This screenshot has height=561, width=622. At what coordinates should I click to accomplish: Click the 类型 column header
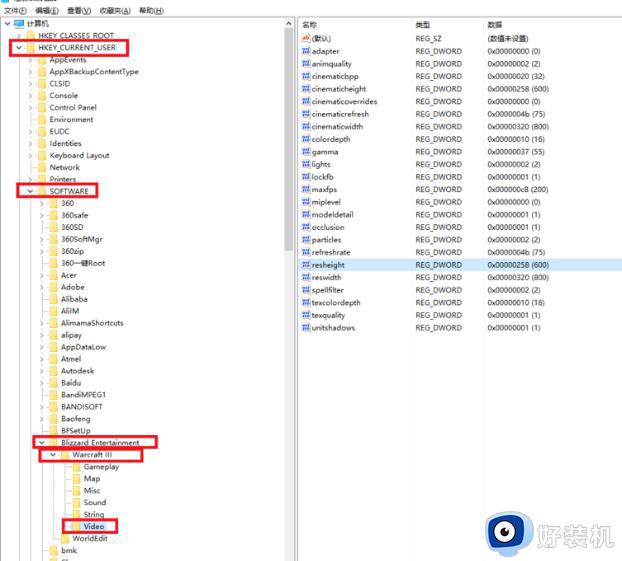[423, 24]
